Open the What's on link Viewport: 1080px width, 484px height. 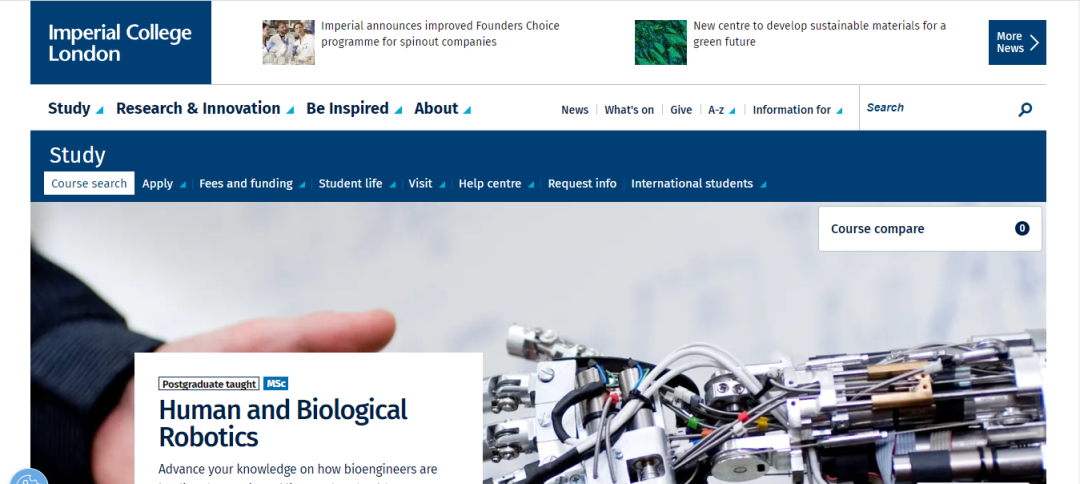point(629,109)
